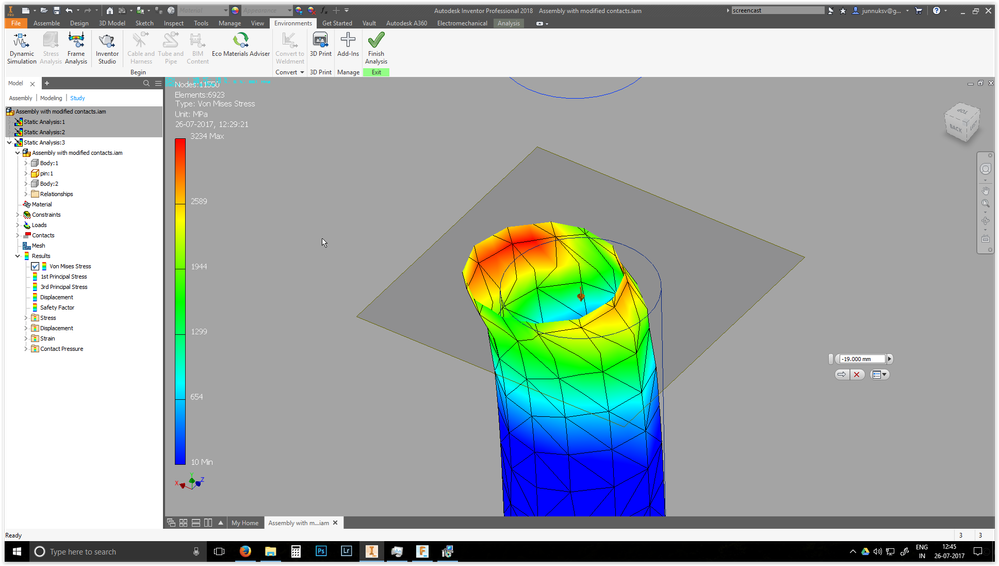Switch to Modeling browser view
Image resolution: width=999 pixels, height=566 pixels.
point(51,98)
